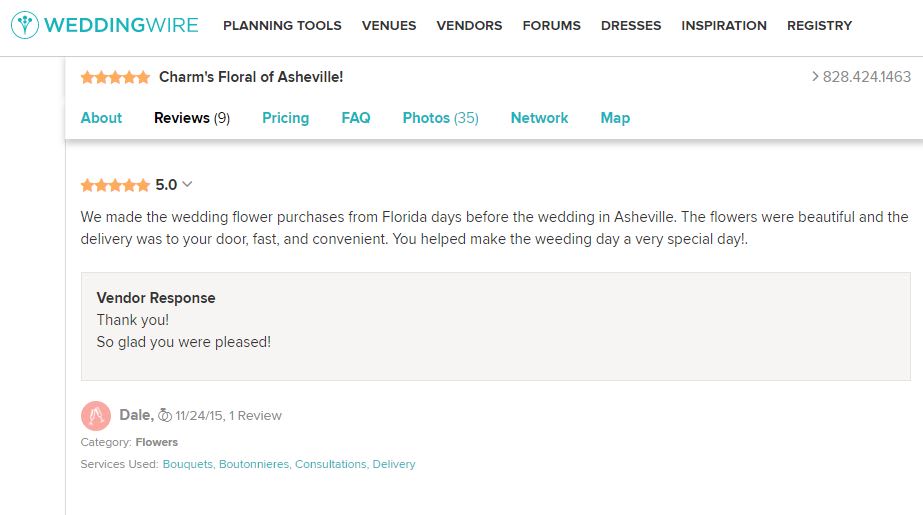Click the WeddingWire logo icon
923x515 pixels.
tap(25, 25)
